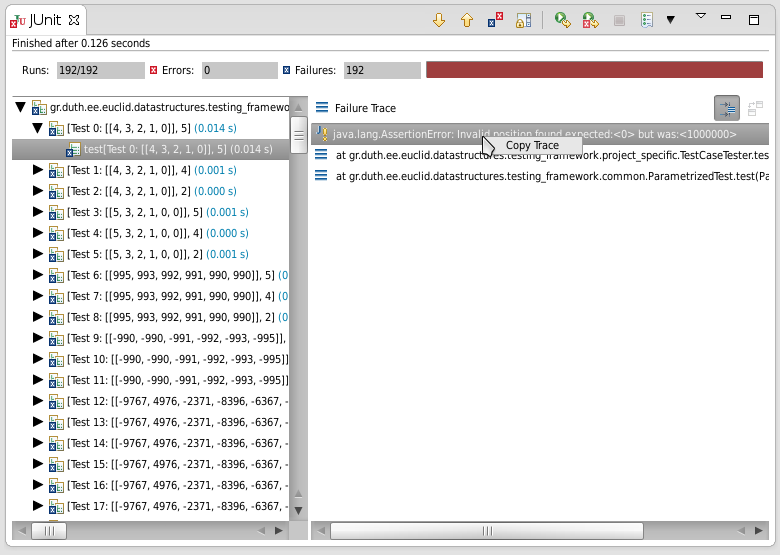This screenshot has height=555, width=780.
Task: Click the Failure Trace horizontal scrollbar thumb
Action: click(487, 531)
